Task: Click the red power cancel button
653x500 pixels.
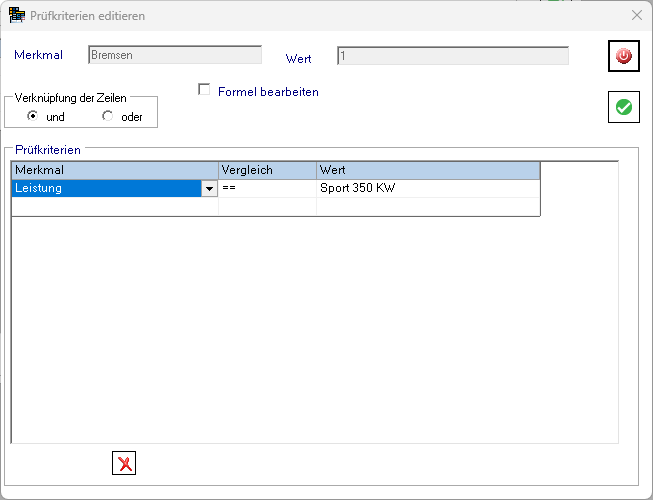Action: tap(624, 56)
